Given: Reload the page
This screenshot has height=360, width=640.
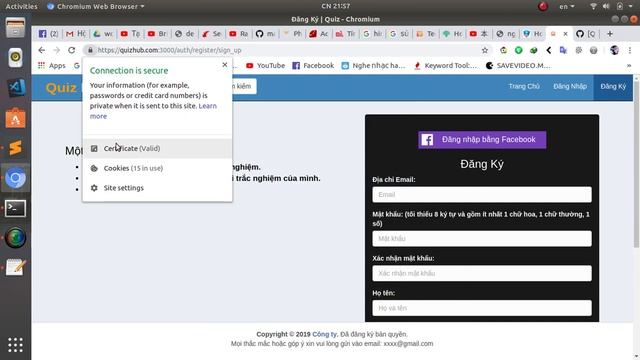Looking at the screenshot, I should coord(72,50).
